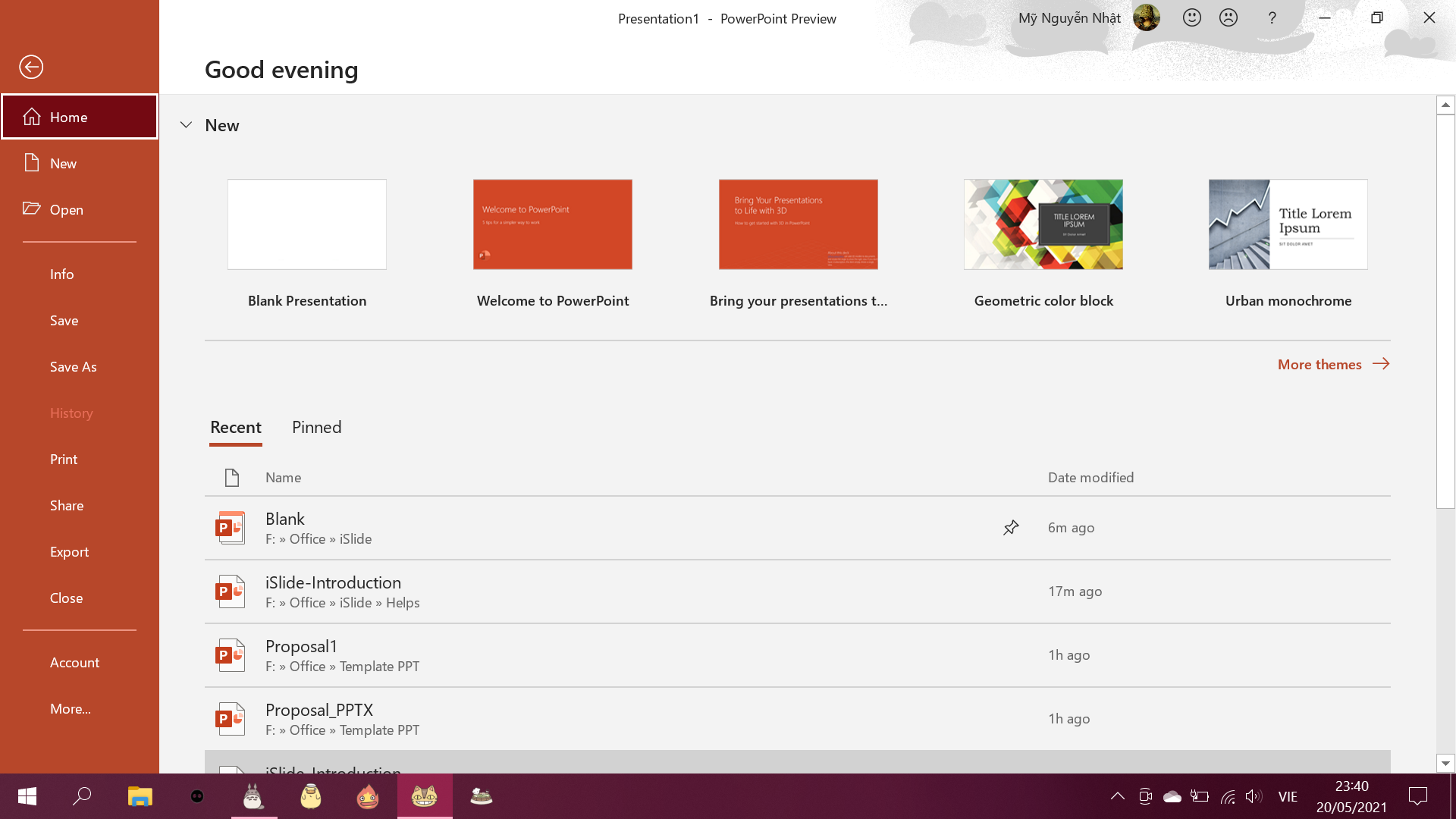
Task: Click More themes link
Action: (x=1333, y=364)
